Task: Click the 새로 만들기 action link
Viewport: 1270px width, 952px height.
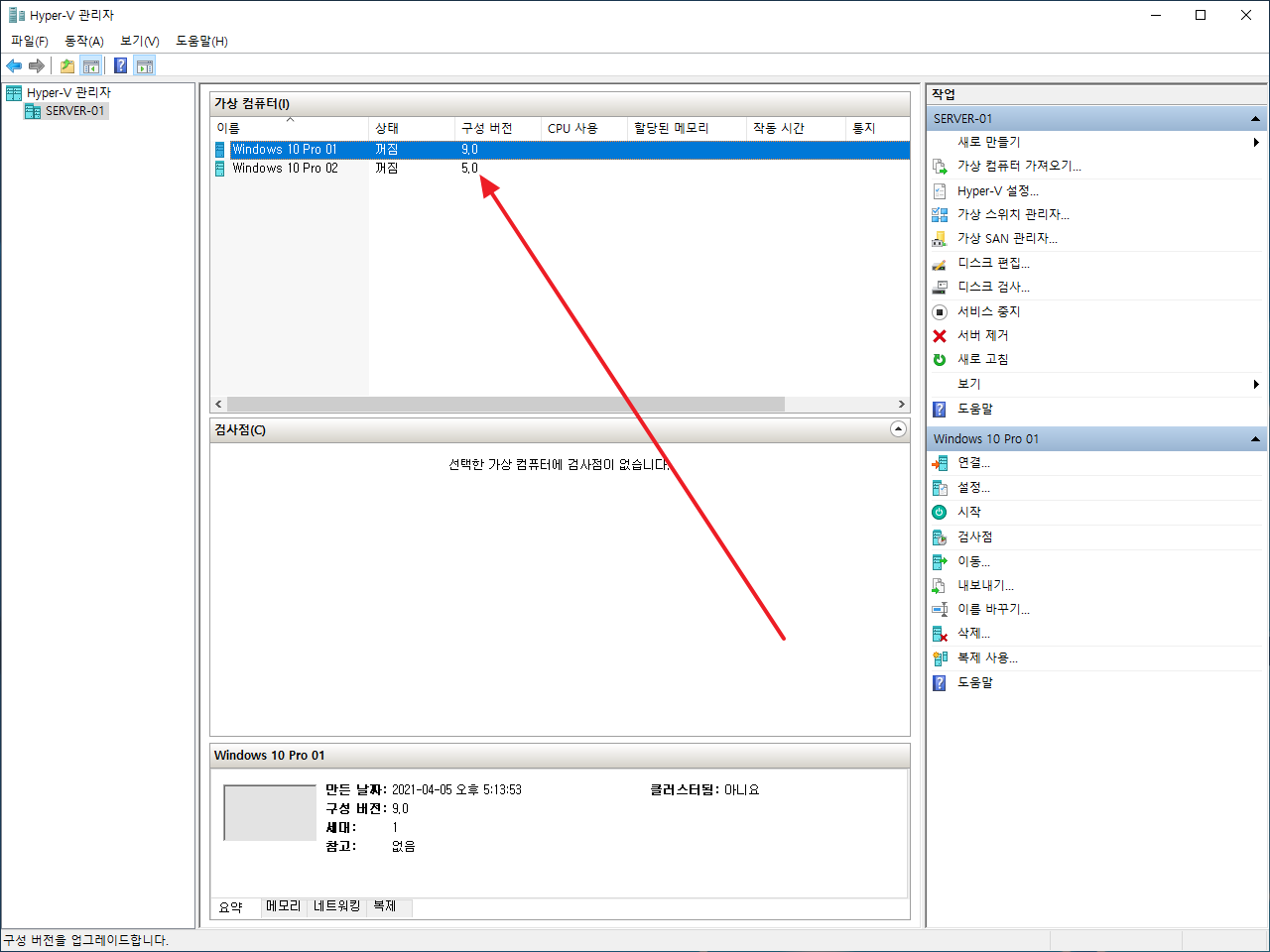Action: (x=988, y=143)
